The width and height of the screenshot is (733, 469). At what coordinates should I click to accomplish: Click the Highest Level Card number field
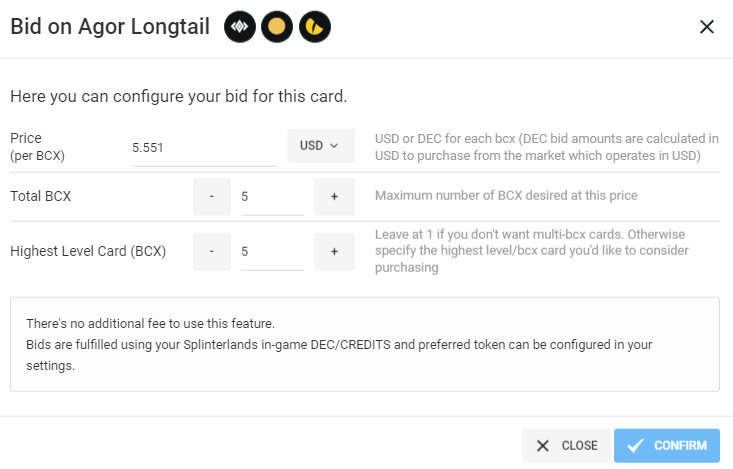point(272,252)
